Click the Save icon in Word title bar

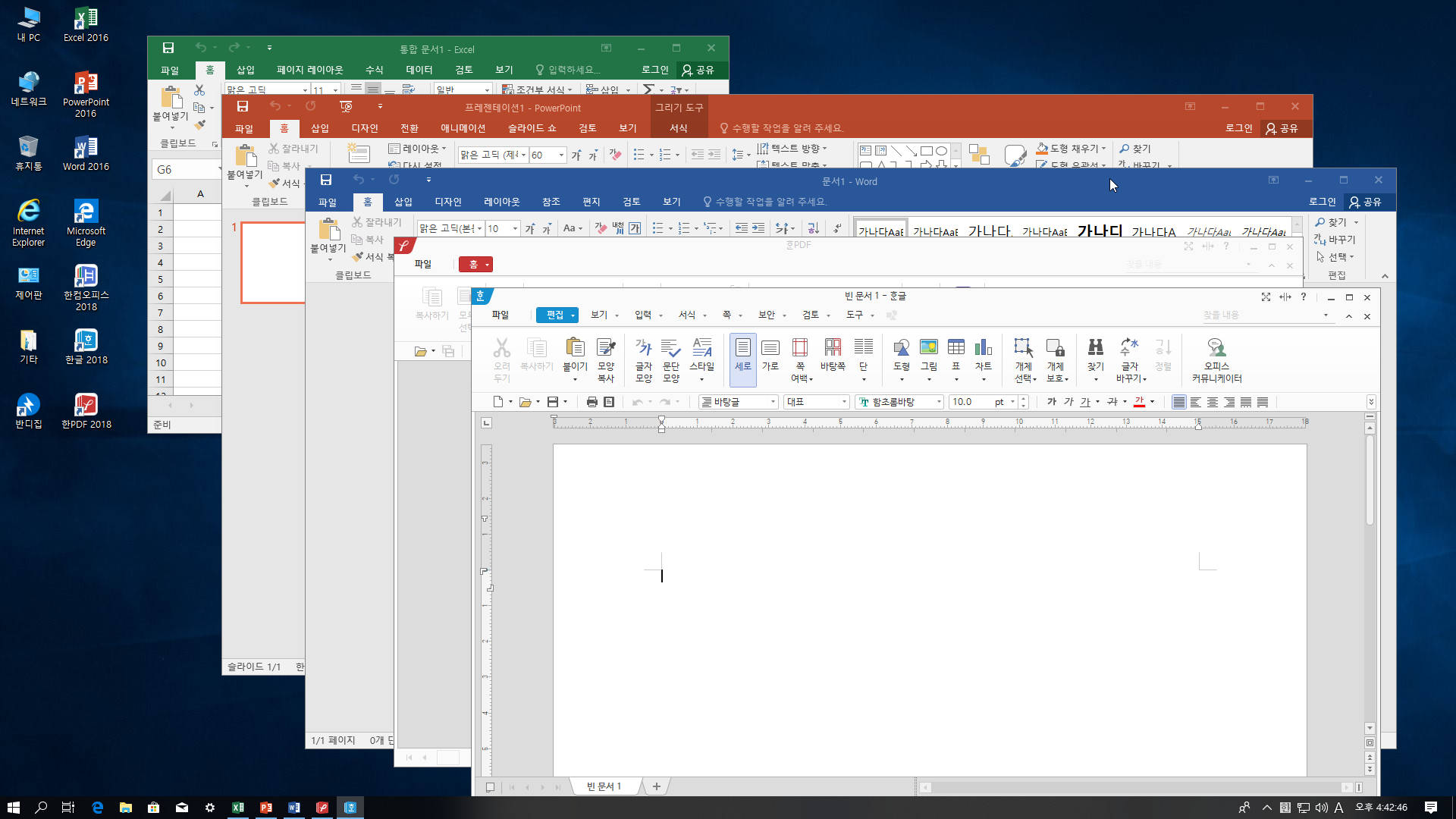326,180
